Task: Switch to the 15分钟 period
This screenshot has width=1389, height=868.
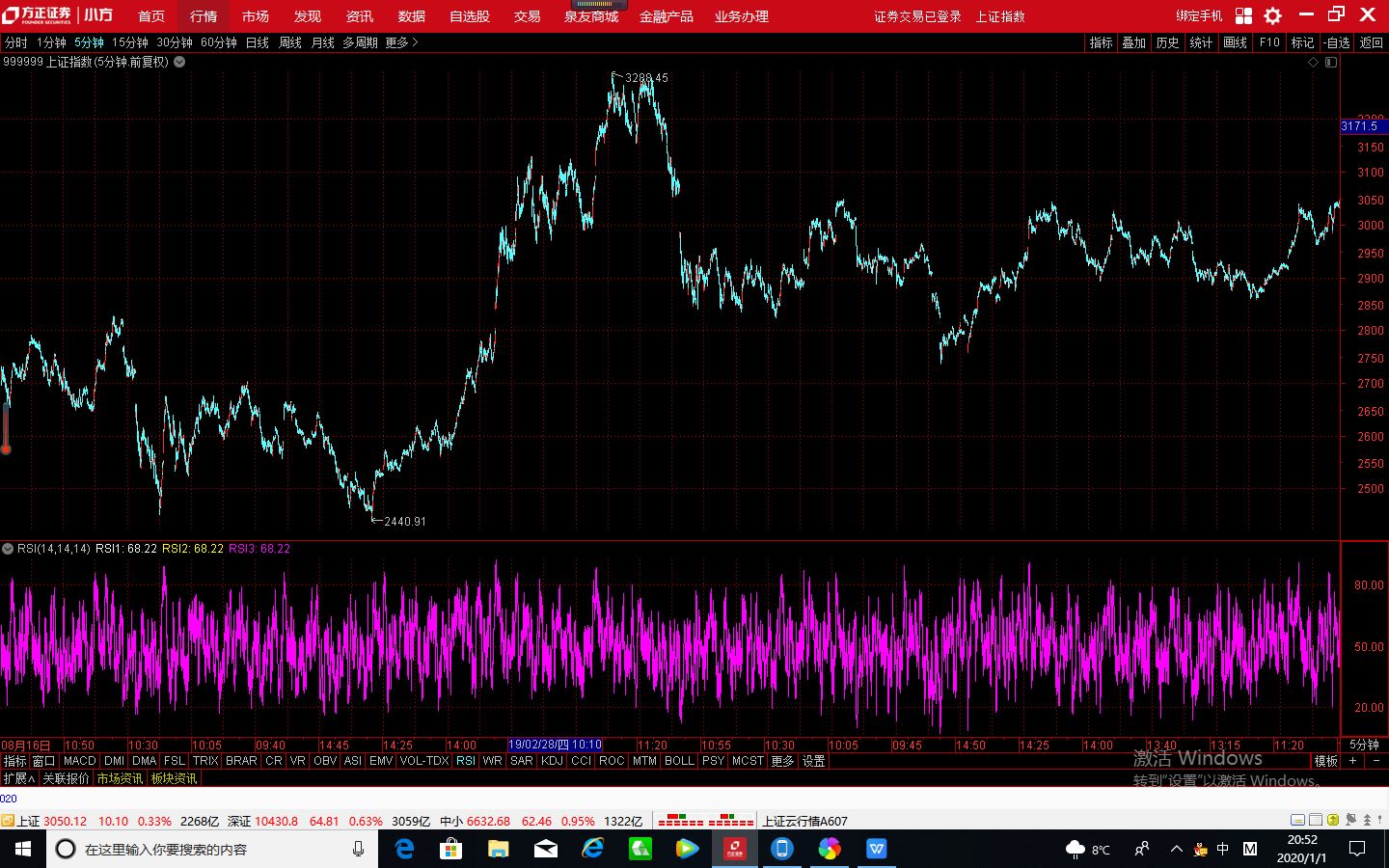Action: pos(130,42)
